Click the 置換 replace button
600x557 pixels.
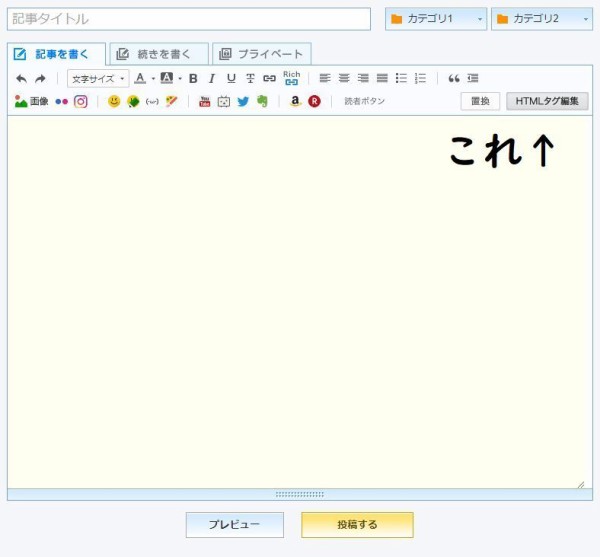480,101
